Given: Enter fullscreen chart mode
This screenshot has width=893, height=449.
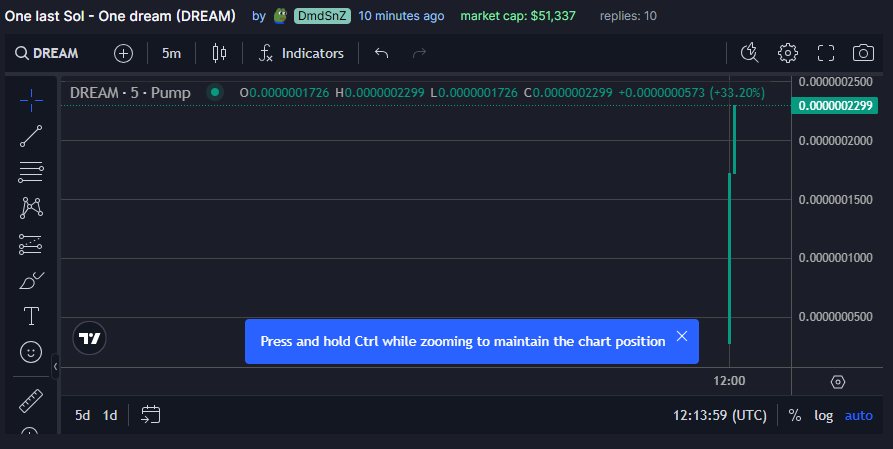Looking at the screenshot, I should [826, 53].
